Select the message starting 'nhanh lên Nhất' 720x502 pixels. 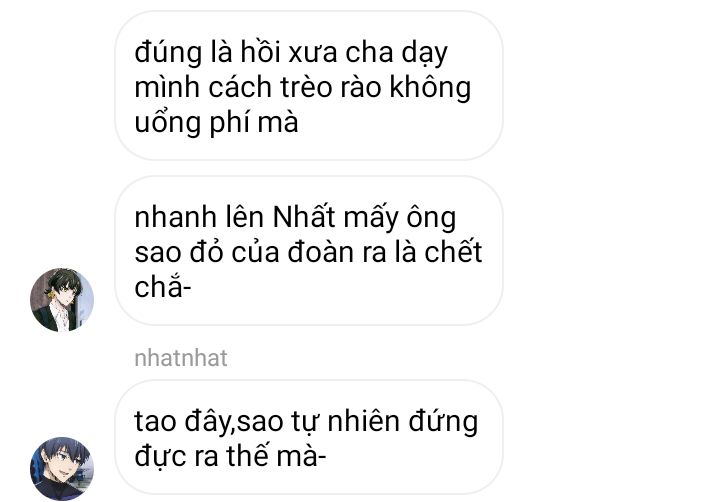pyautogui.click(x=309, y=251)
